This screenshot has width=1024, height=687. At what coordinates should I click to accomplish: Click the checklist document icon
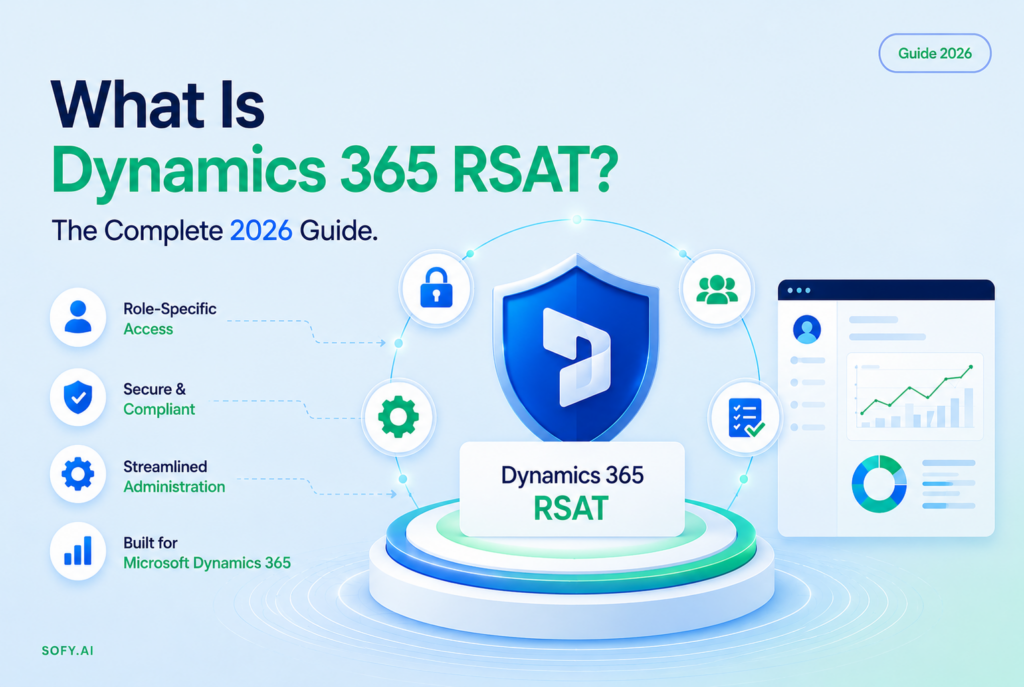[x=744, y=418]
